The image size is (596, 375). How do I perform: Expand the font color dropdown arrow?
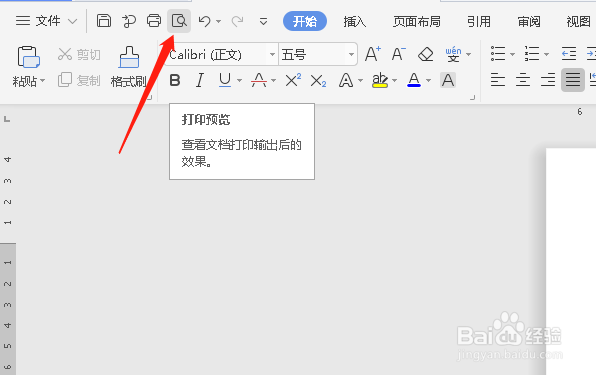[428, 81]
